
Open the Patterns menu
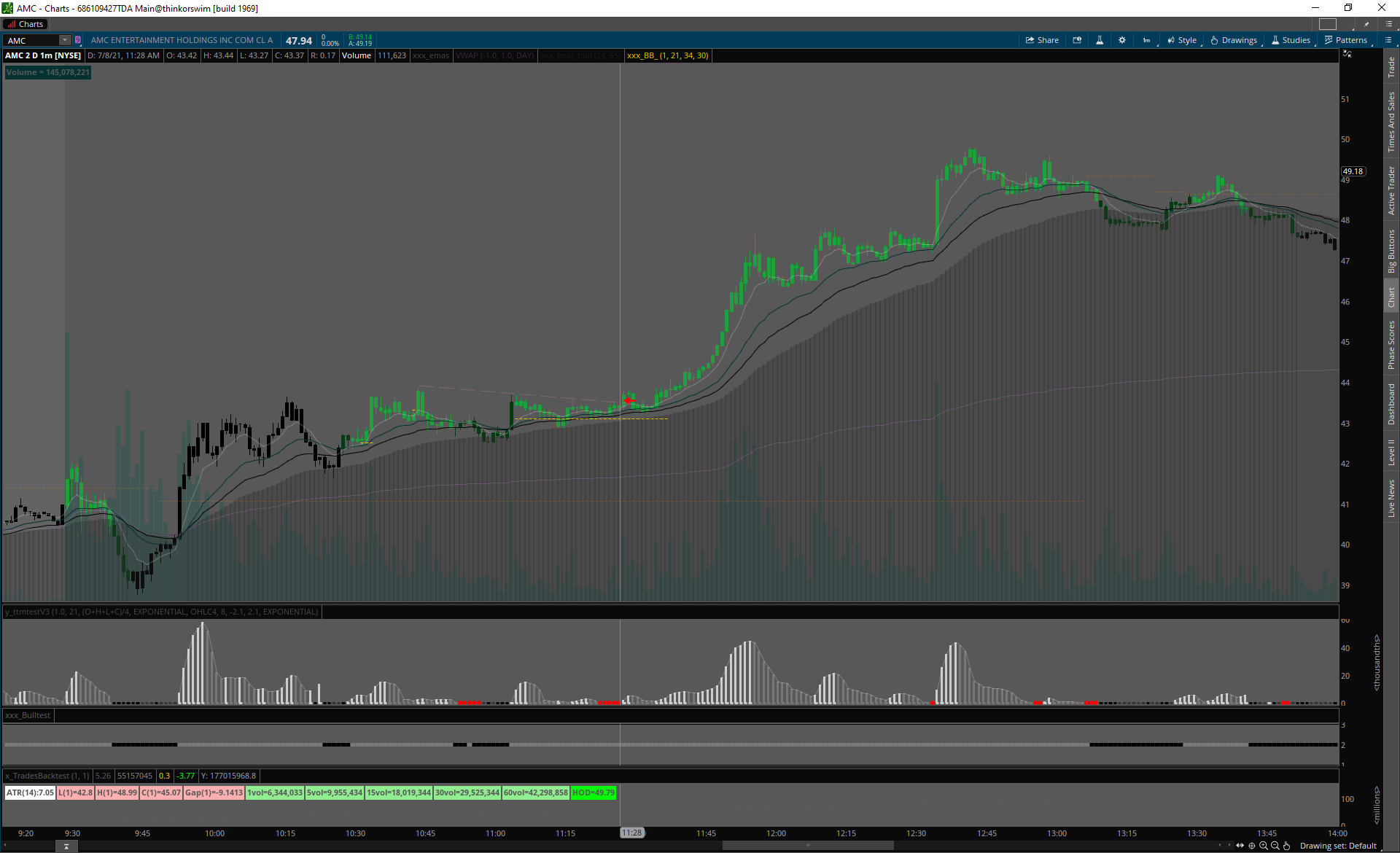[x=1346, y=40]
